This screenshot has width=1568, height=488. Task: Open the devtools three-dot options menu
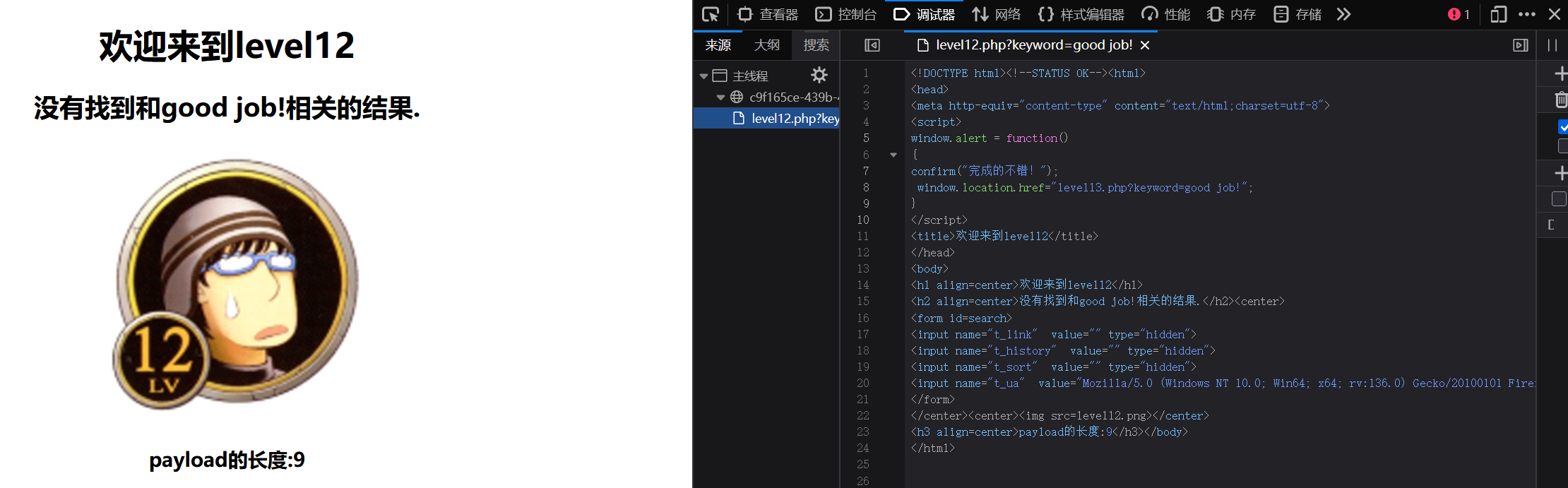pos(1526,14)
